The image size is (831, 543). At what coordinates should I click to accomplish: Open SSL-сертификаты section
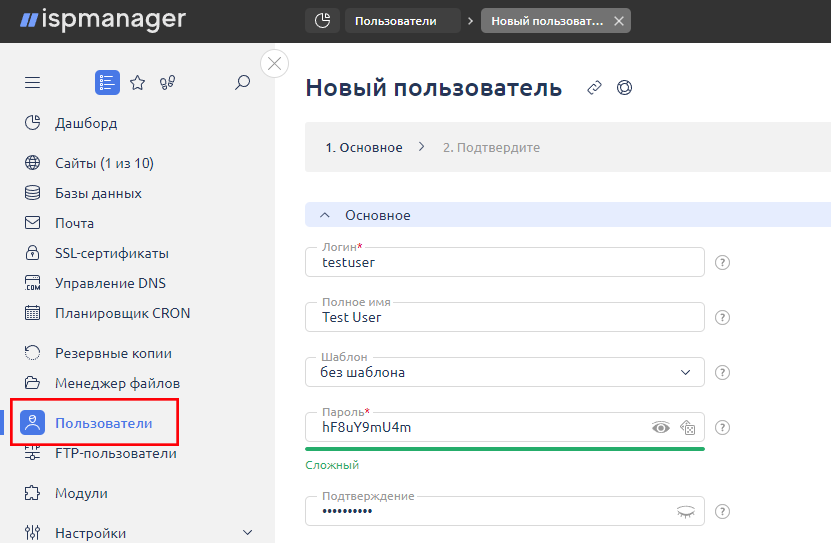click(x=112, y=253)
